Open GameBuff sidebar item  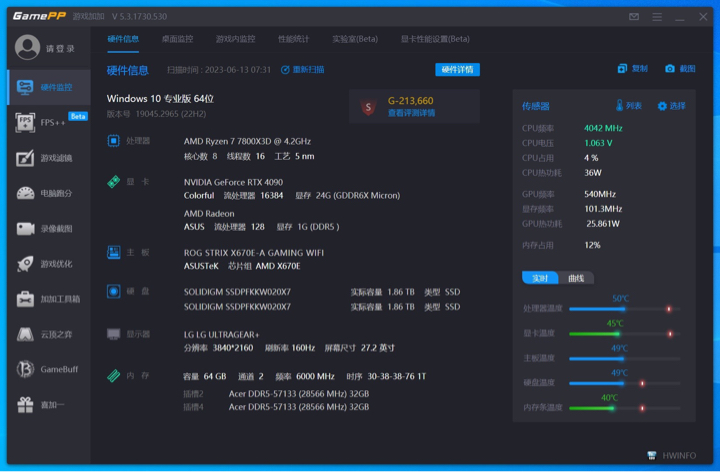click(49, 369)
